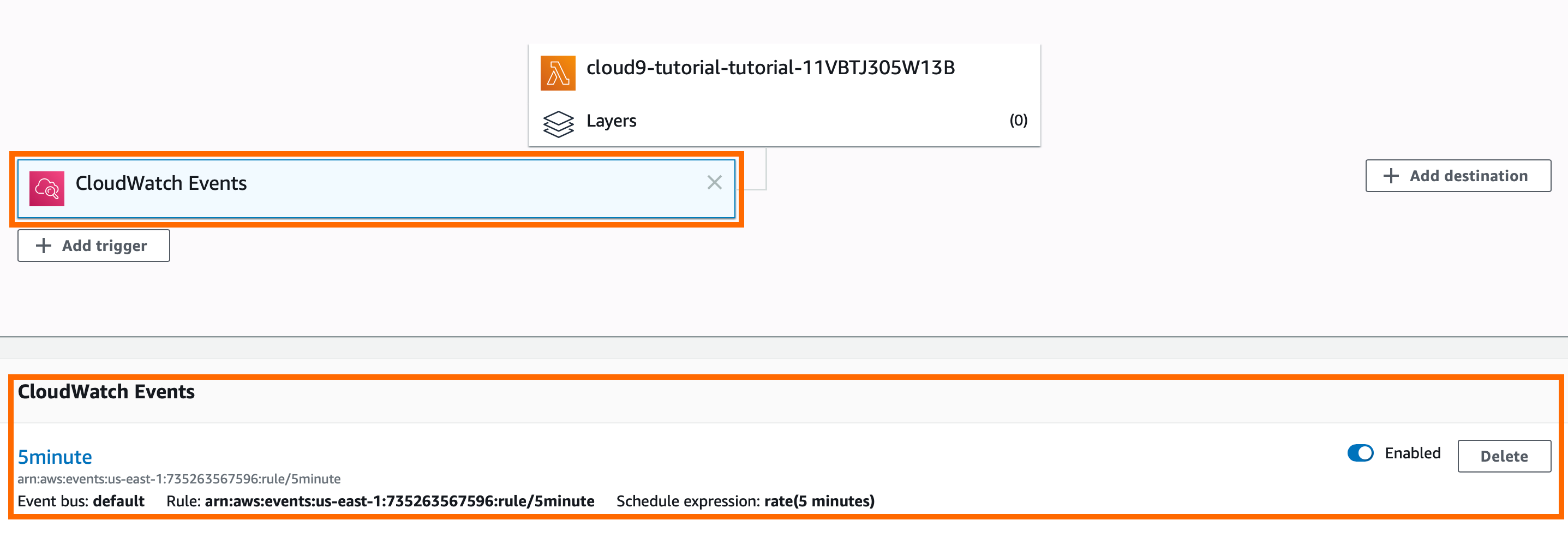
Task: Select the Lambda function icon
Action: (x=558, y=71)
